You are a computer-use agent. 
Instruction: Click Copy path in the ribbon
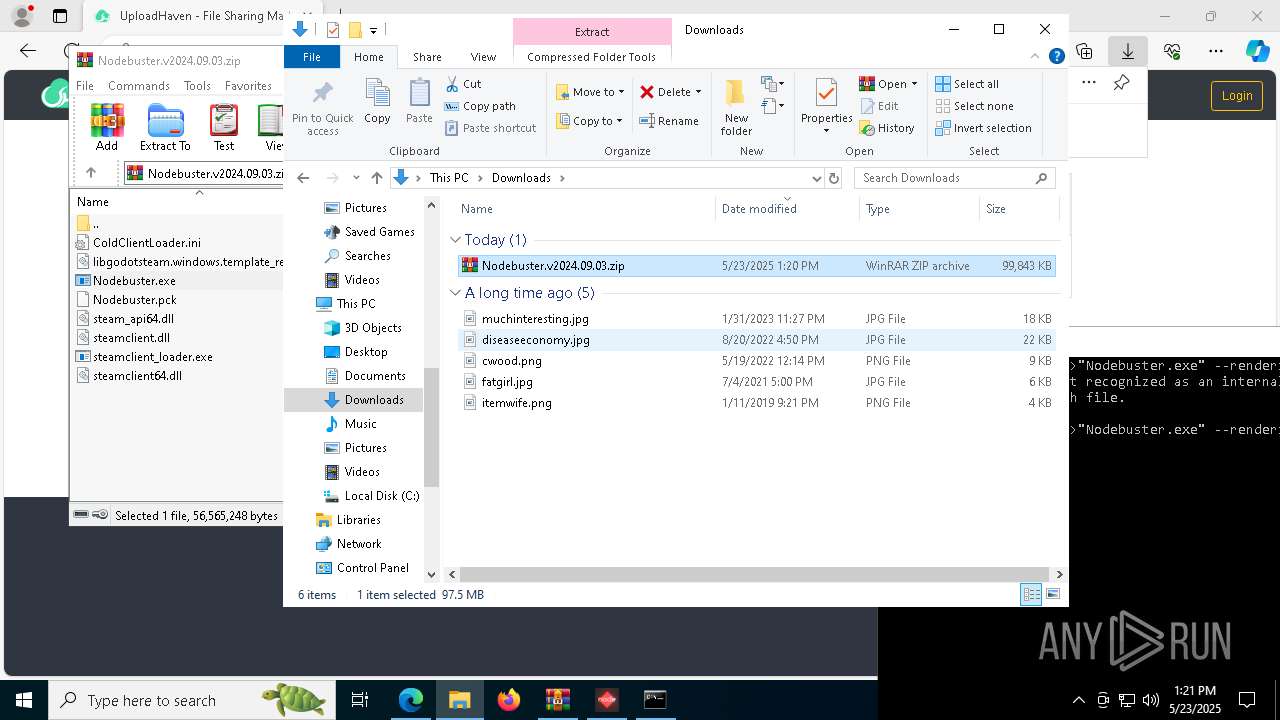point(480,106)
